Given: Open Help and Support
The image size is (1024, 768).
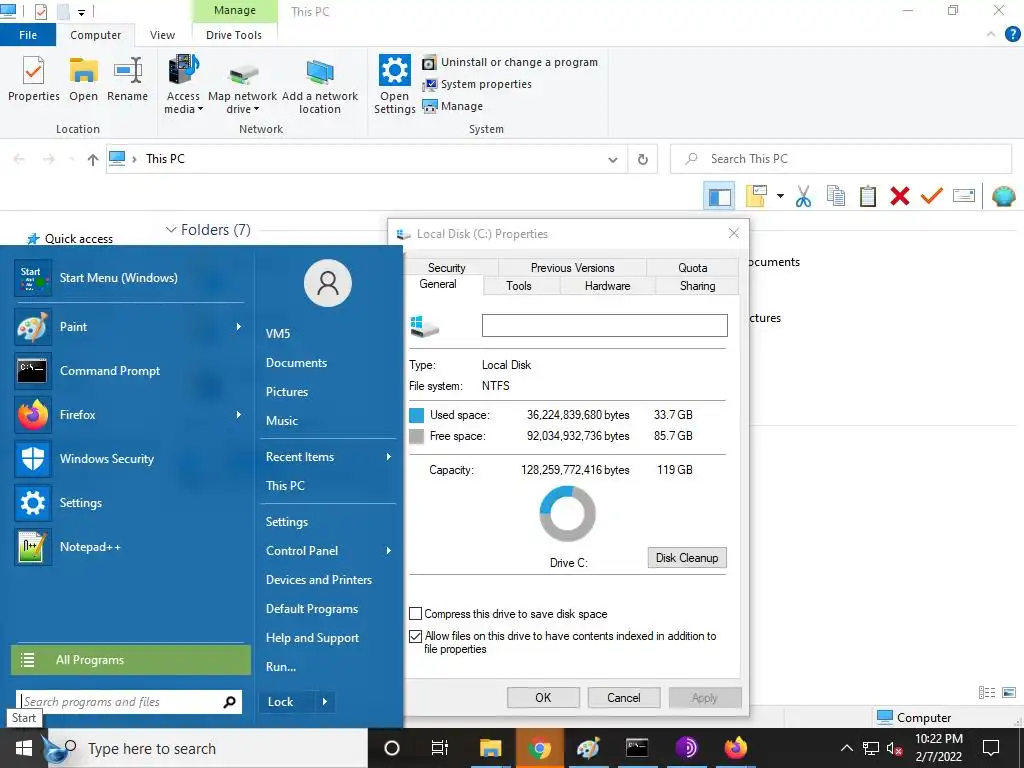Looking at the screenshot, I should pyautogui.click(x=312, y=638).
